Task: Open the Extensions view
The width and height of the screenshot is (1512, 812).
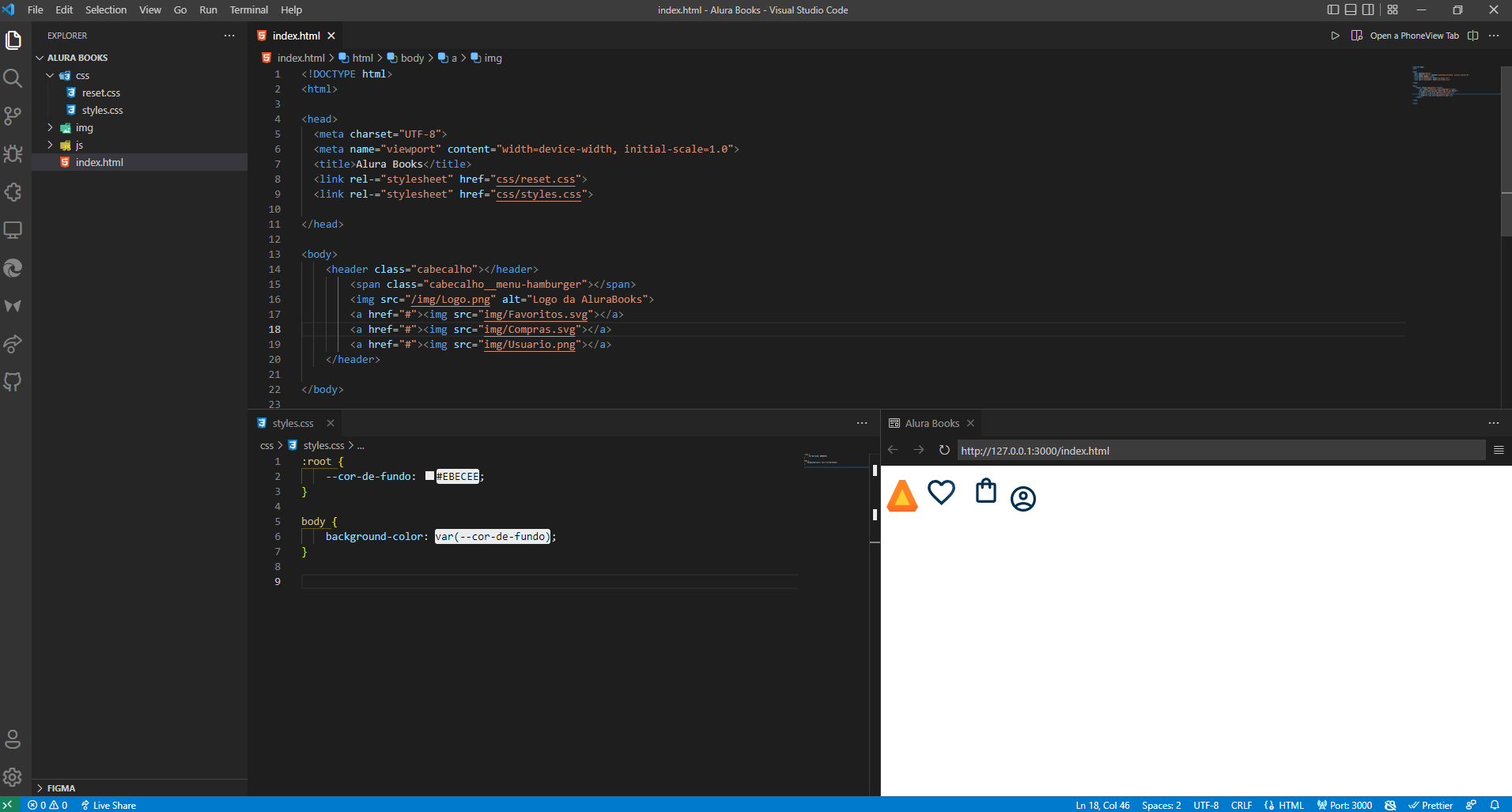Action: (13, 191)
